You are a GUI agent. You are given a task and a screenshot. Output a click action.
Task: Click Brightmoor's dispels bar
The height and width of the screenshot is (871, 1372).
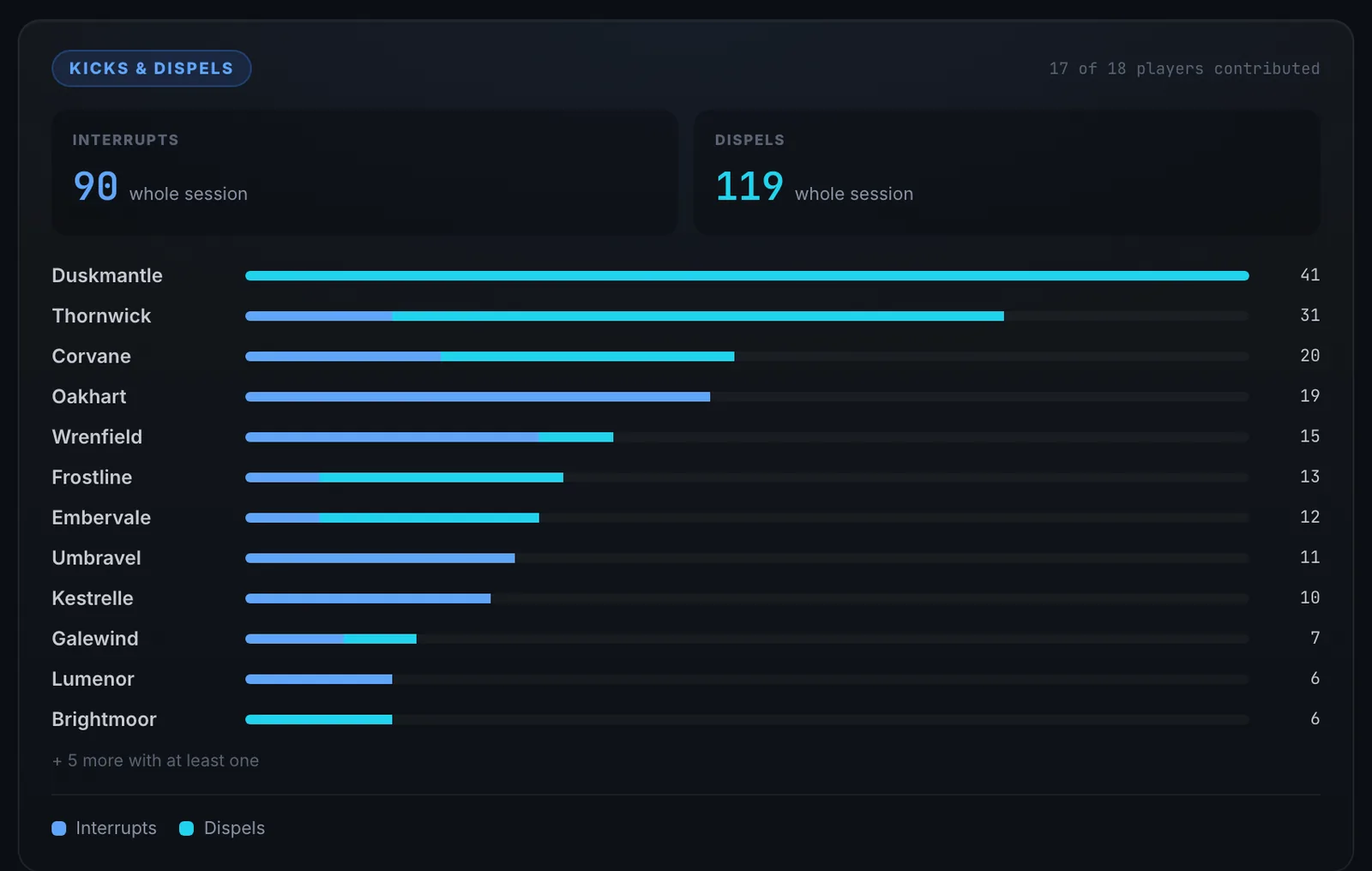click(x=319, y=718)
